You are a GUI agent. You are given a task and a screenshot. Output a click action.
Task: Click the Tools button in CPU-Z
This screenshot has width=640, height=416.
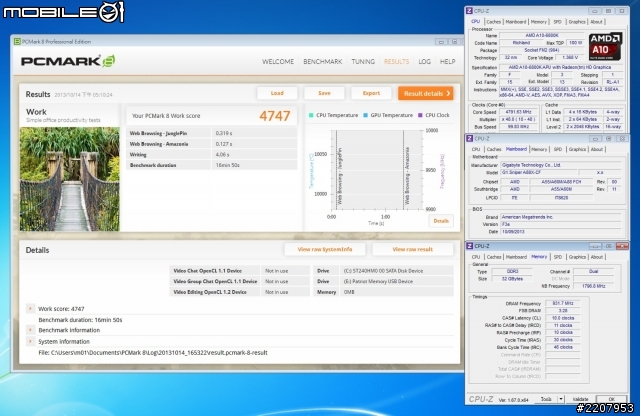pyautogui.click(x=546, y=399)
